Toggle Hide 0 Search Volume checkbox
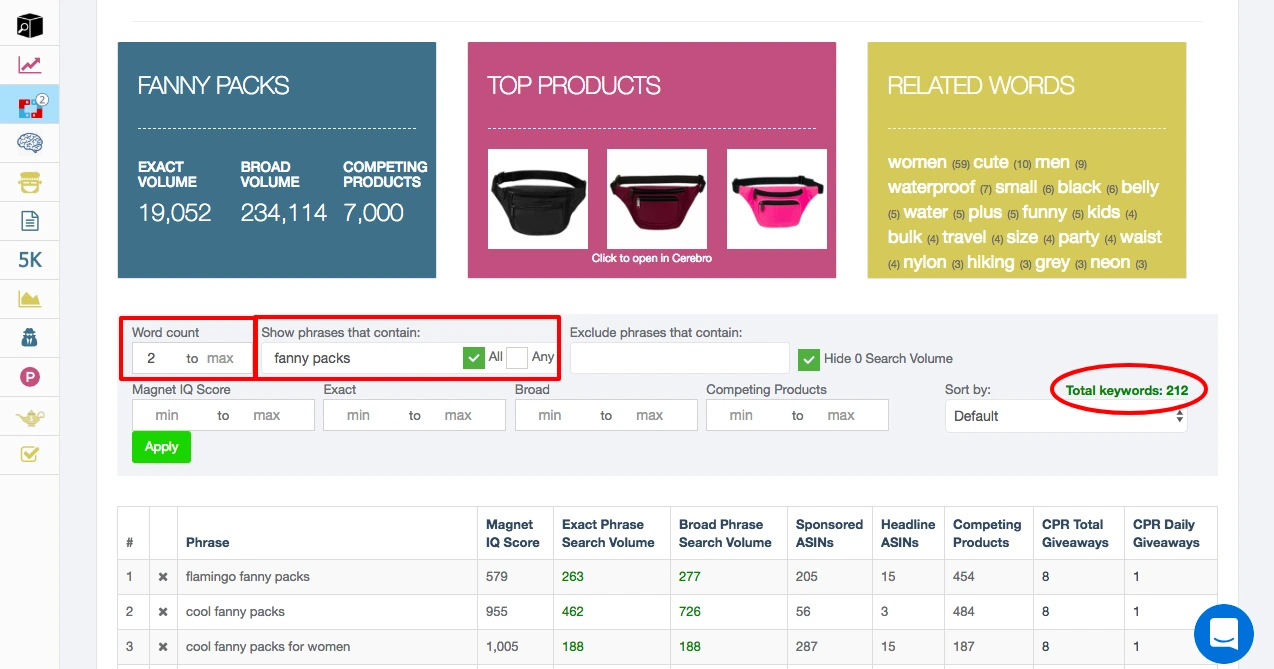Image resolution: width=1274 pixels, height=669 pixels. (x=809, y=358)
